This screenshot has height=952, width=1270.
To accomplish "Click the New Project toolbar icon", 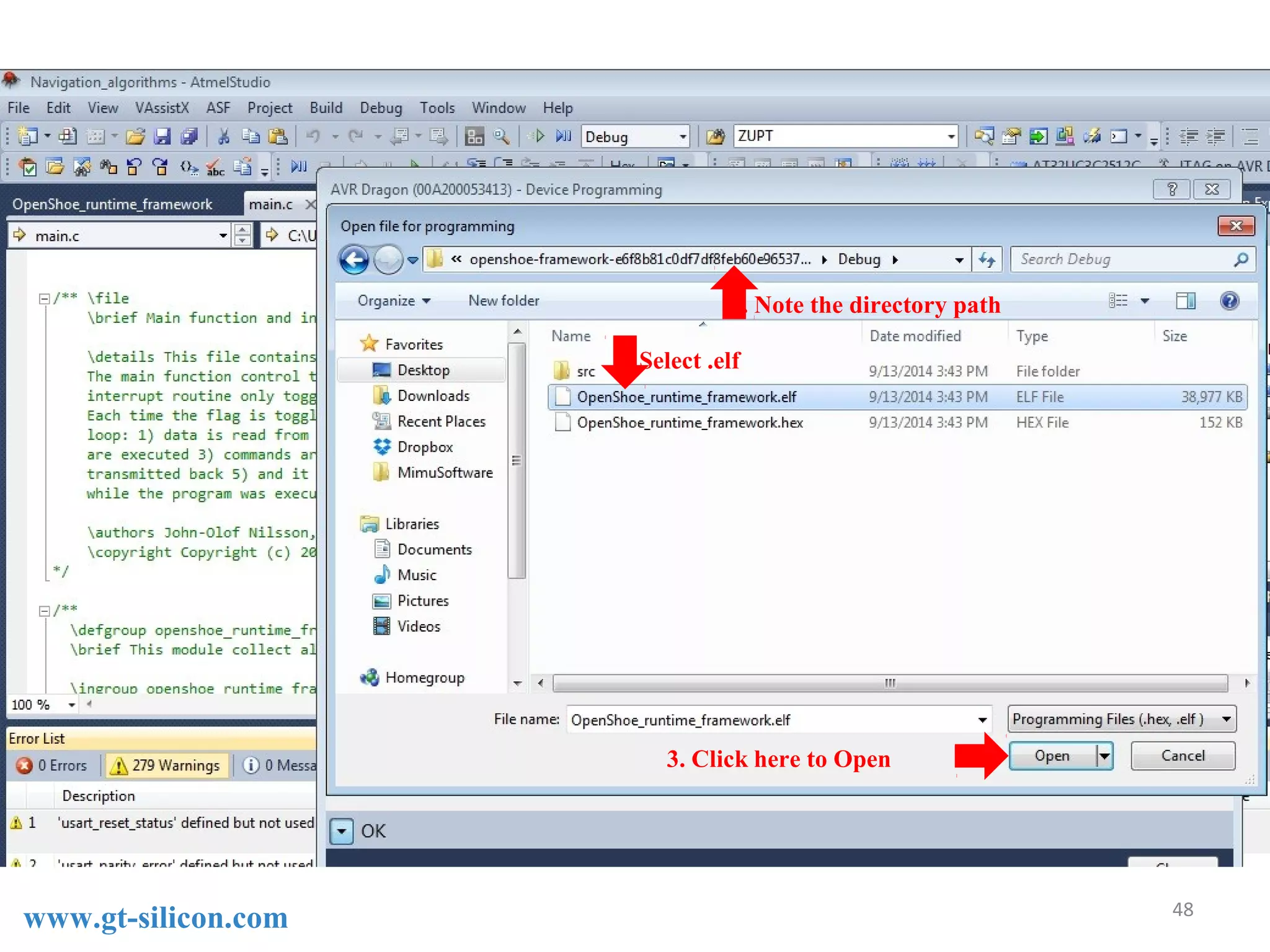I will point(27,136).
